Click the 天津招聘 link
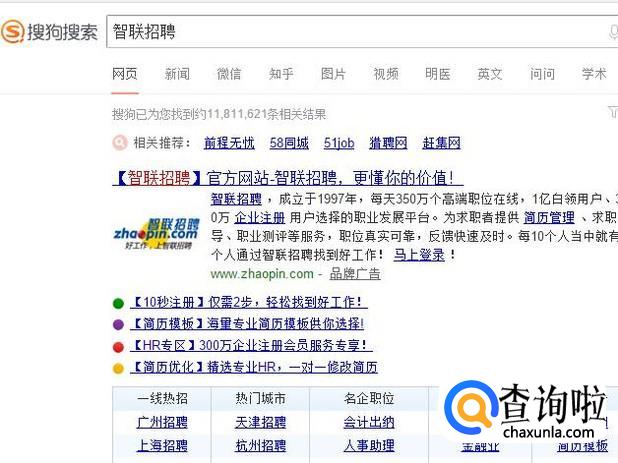This screenshot has width=618, height=463. click(x=261, y=423)
